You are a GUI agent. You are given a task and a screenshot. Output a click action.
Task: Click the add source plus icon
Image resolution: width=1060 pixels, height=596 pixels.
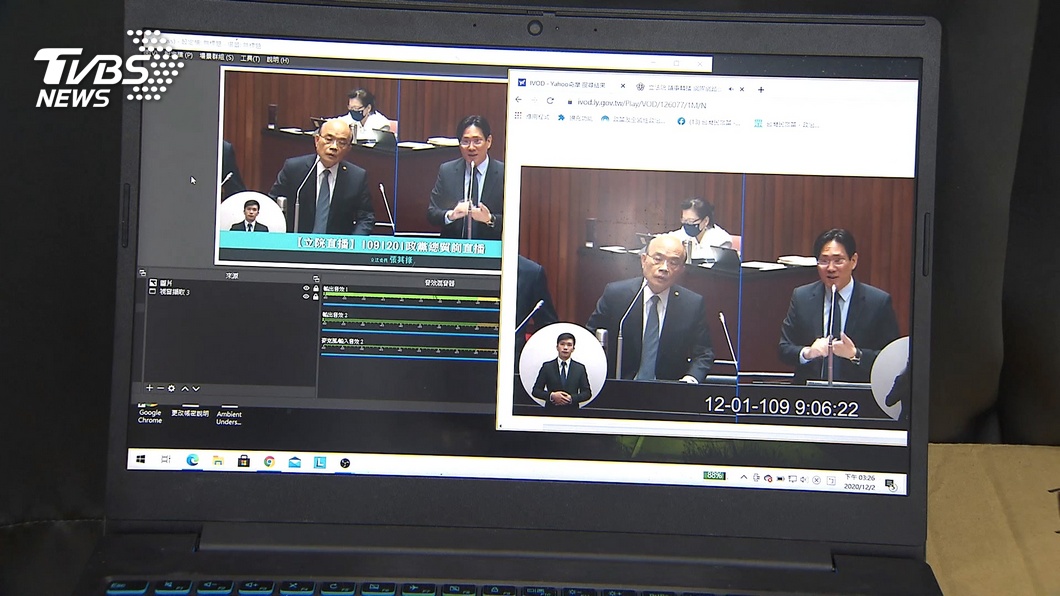[x=149, y=388]
